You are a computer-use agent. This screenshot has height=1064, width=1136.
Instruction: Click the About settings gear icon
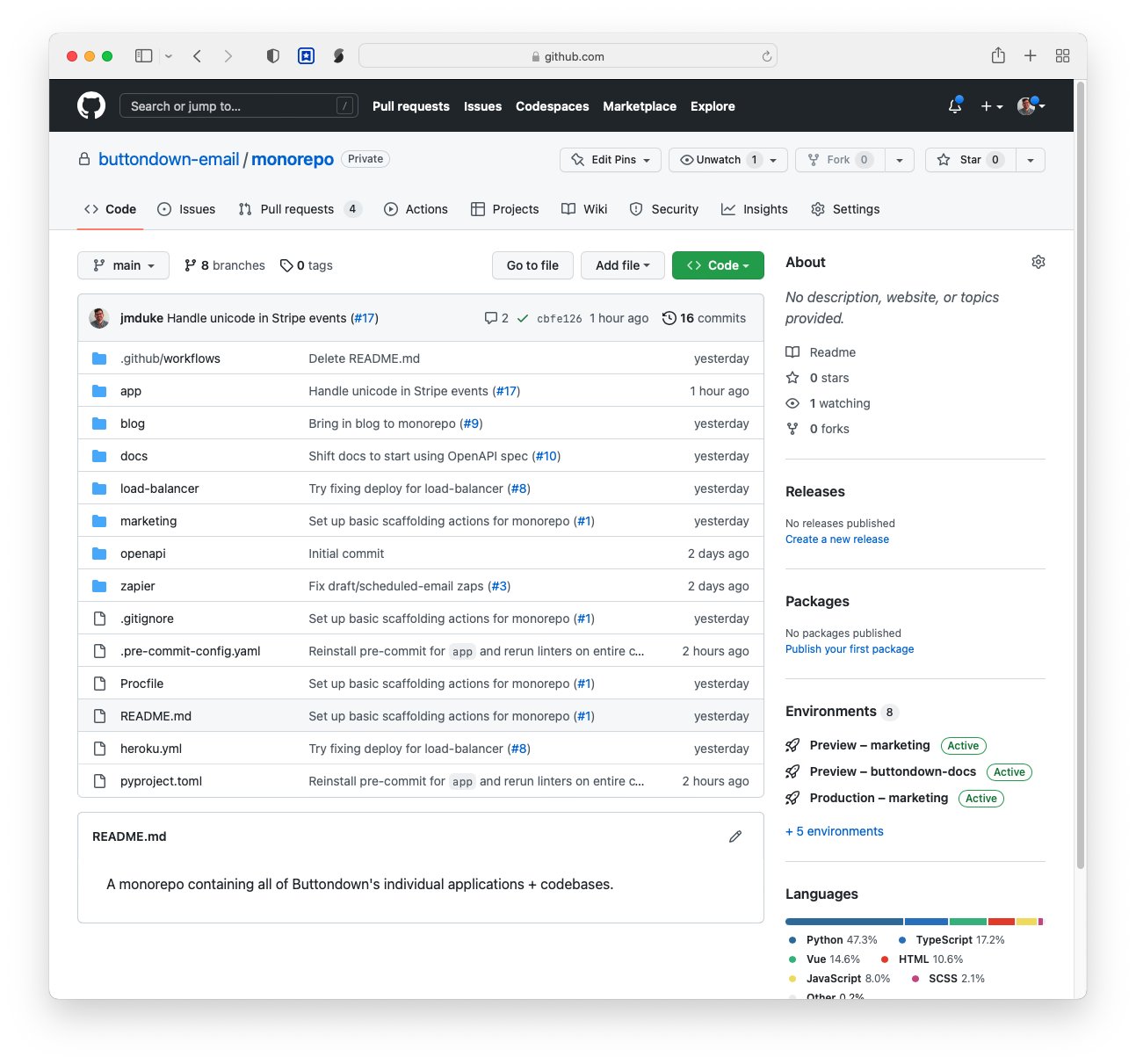tap(1038, 262)
